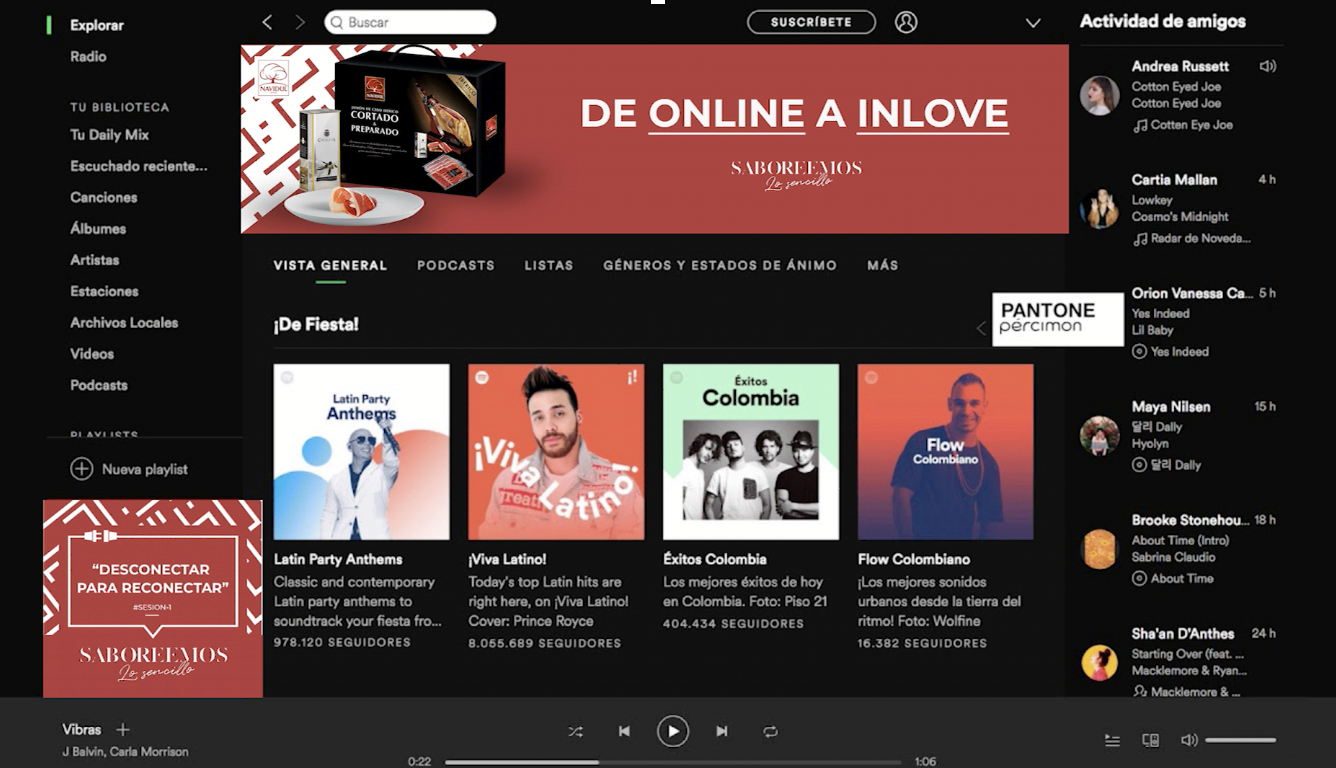Go forward with the right arrow

click(300, 22)
